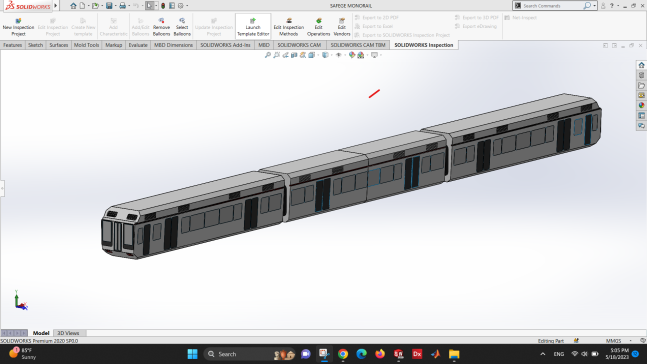
Task: Click the Section View icon
Action: click(294, 55)
